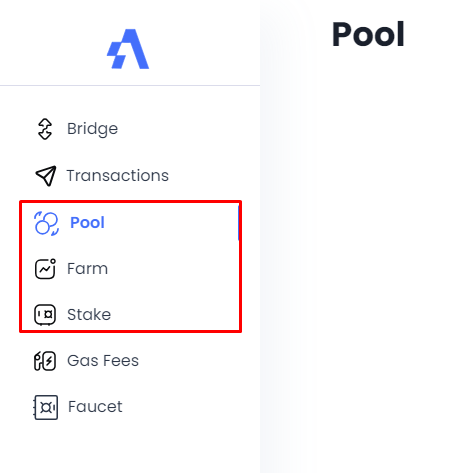Screen dimensions: 465x473
Task: Click the large Pool page heading
Action: pos(368,34)
